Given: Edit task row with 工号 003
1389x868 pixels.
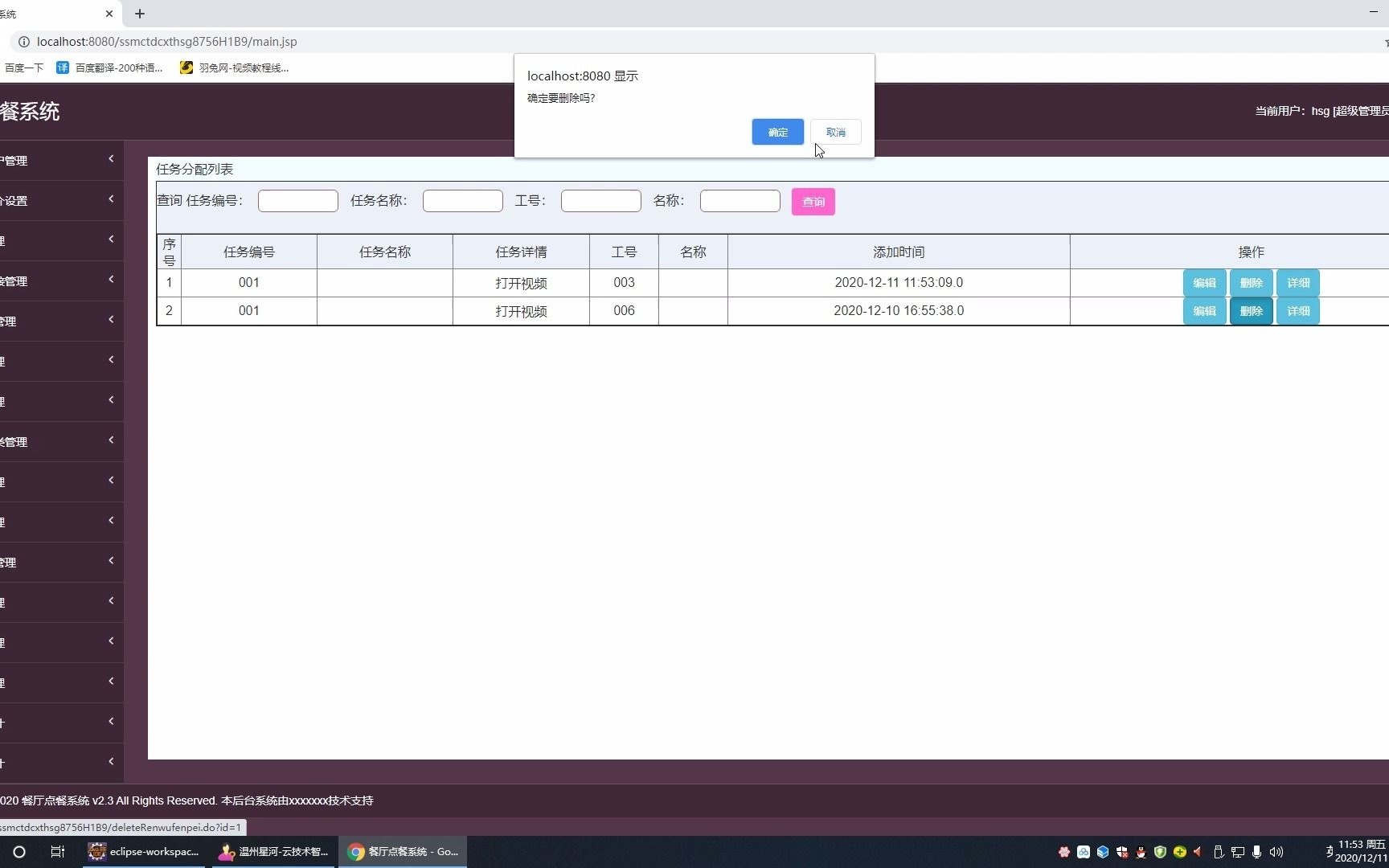Looking at the screenshot, I should pos(1204,283).
